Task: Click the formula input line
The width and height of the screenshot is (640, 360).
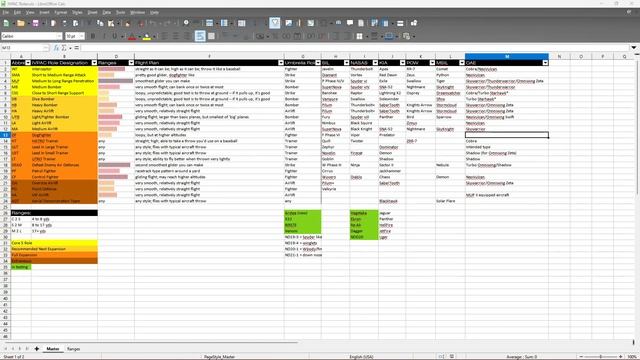Action: (355, 48)
